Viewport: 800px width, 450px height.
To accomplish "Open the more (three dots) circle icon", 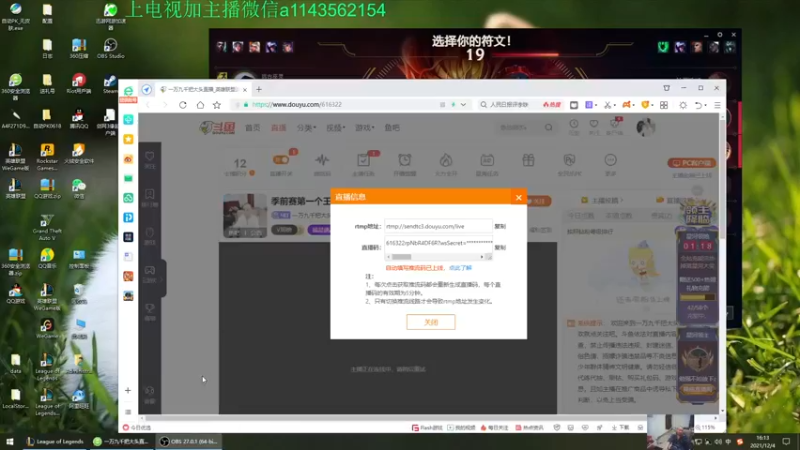I will (x=610, y=160).
